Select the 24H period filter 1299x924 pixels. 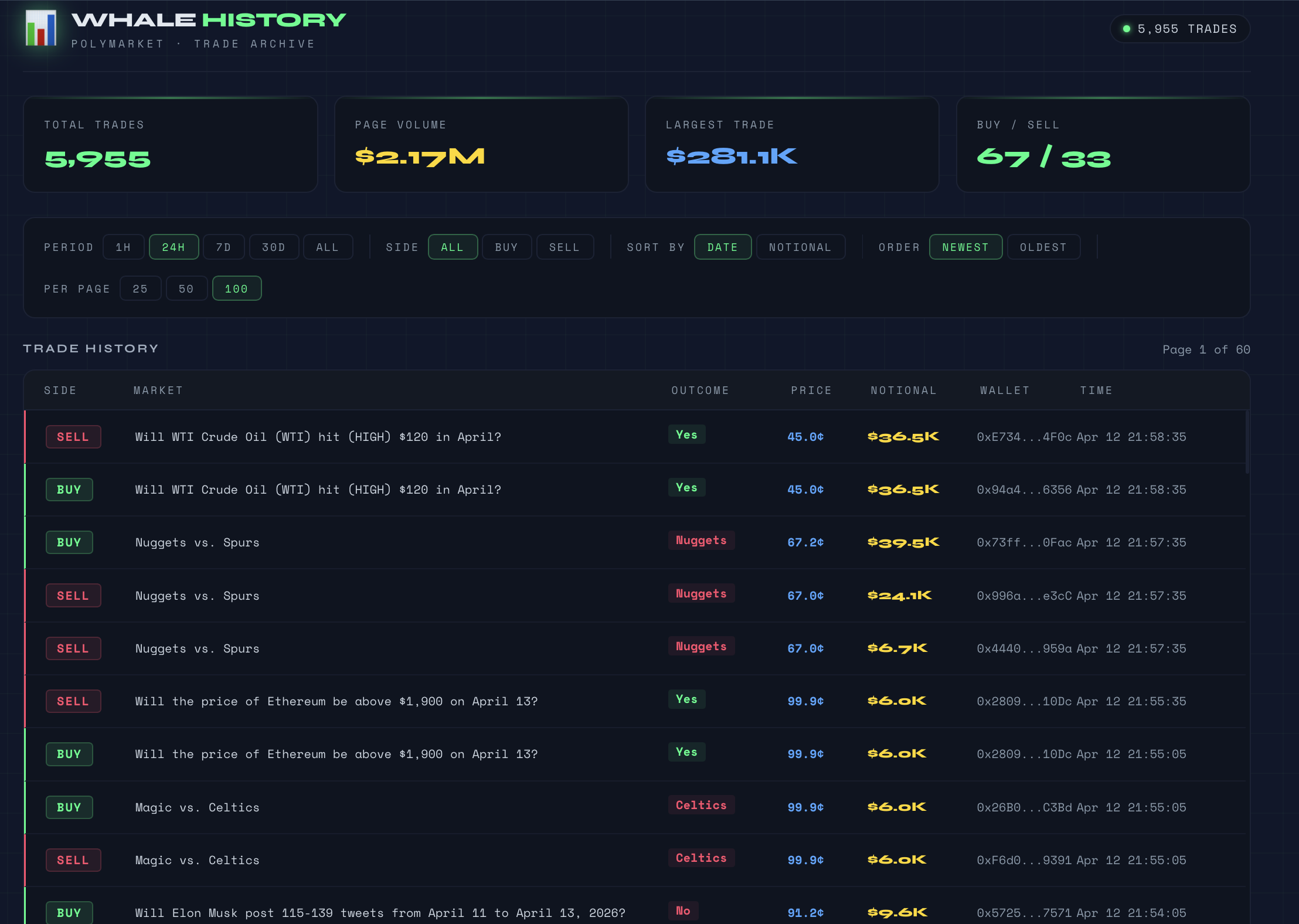pyautogui.click(x=174, y=247)
